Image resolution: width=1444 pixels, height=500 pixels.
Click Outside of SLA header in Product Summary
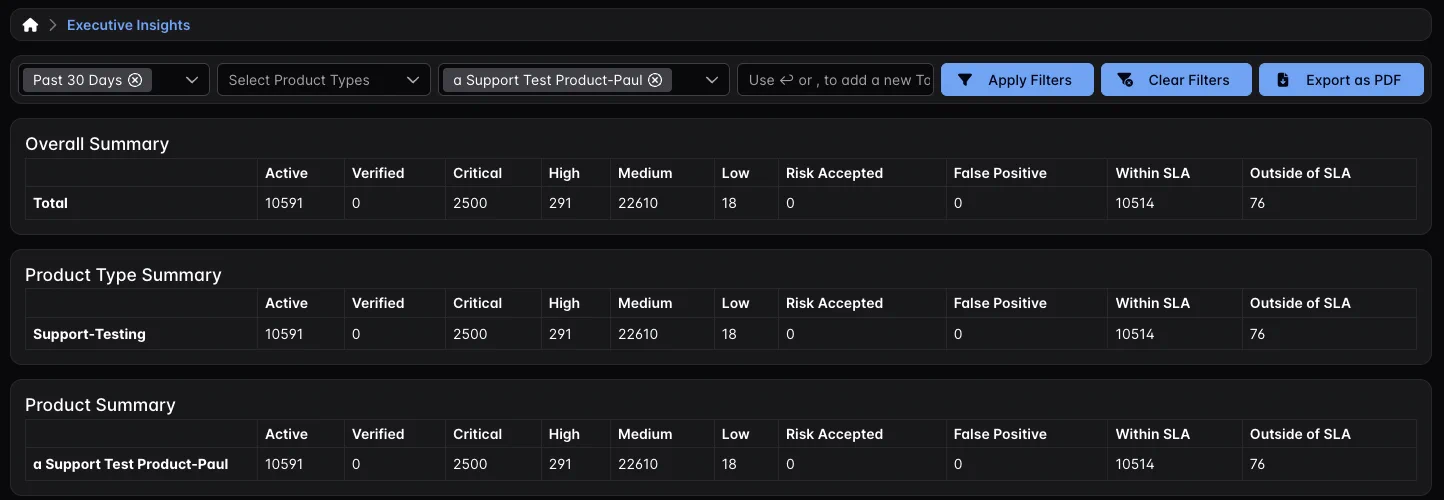click(1299, 434)
